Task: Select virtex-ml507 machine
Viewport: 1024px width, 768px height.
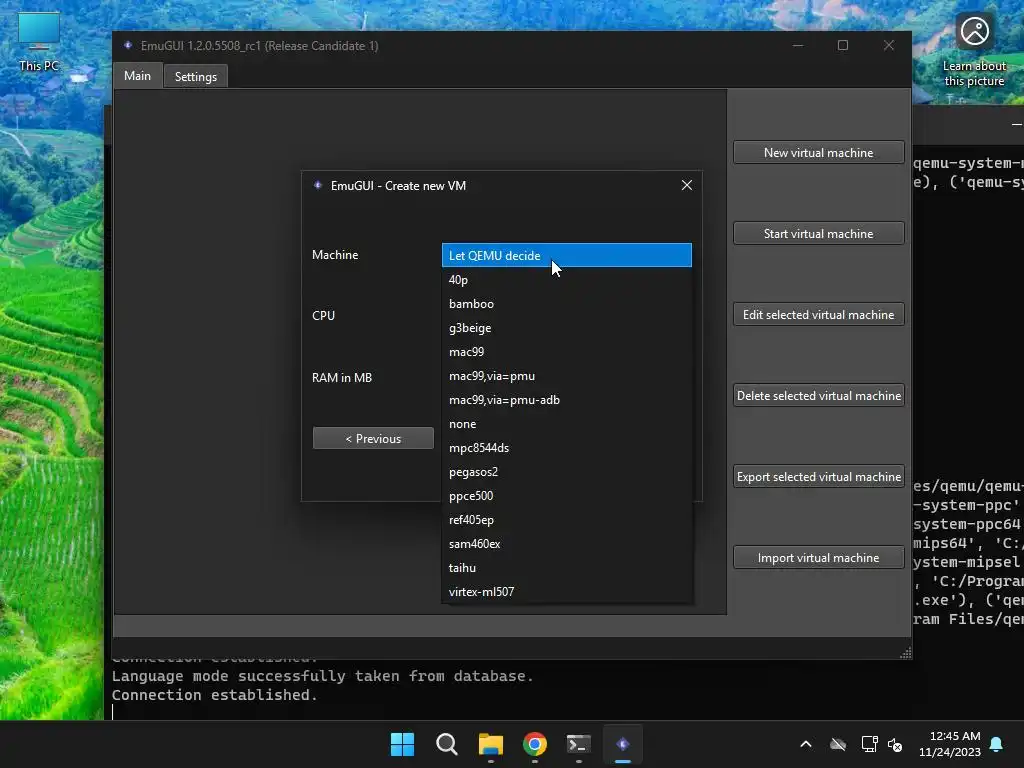Action: 566,592
